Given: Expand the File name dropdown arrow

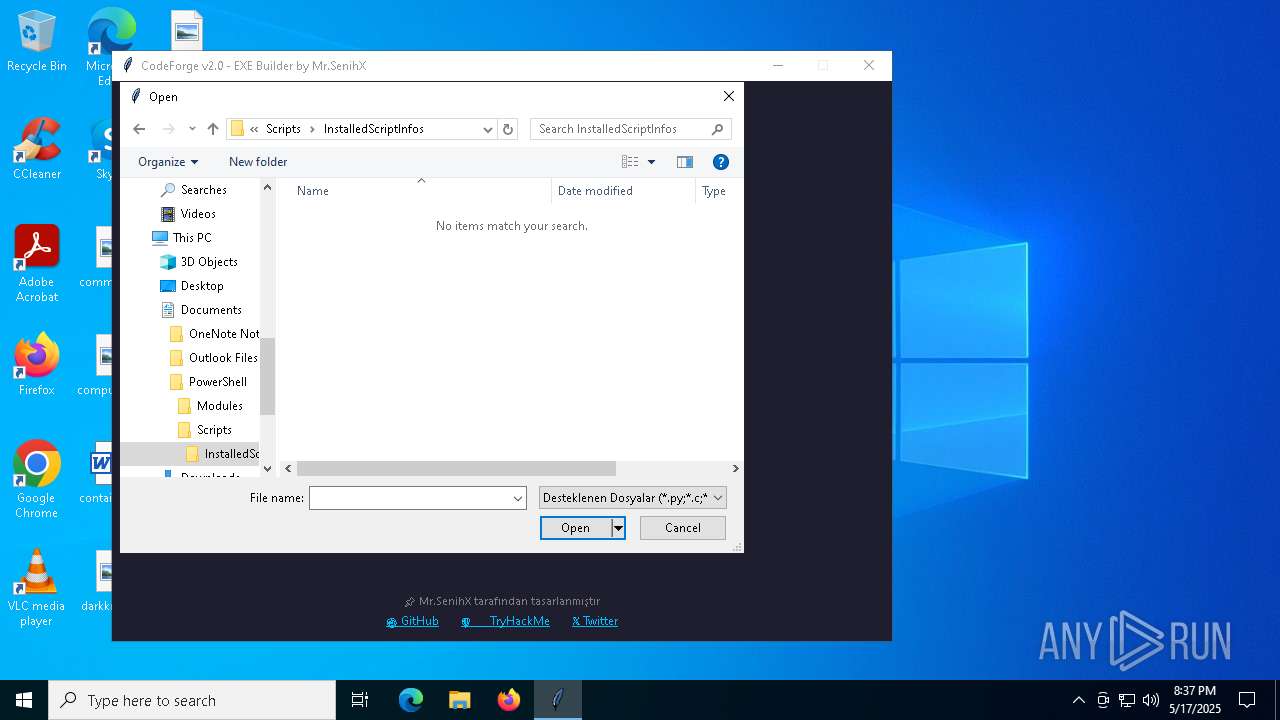Looking at the screenshot, I should pyautogui.click(x=518, y=498).
